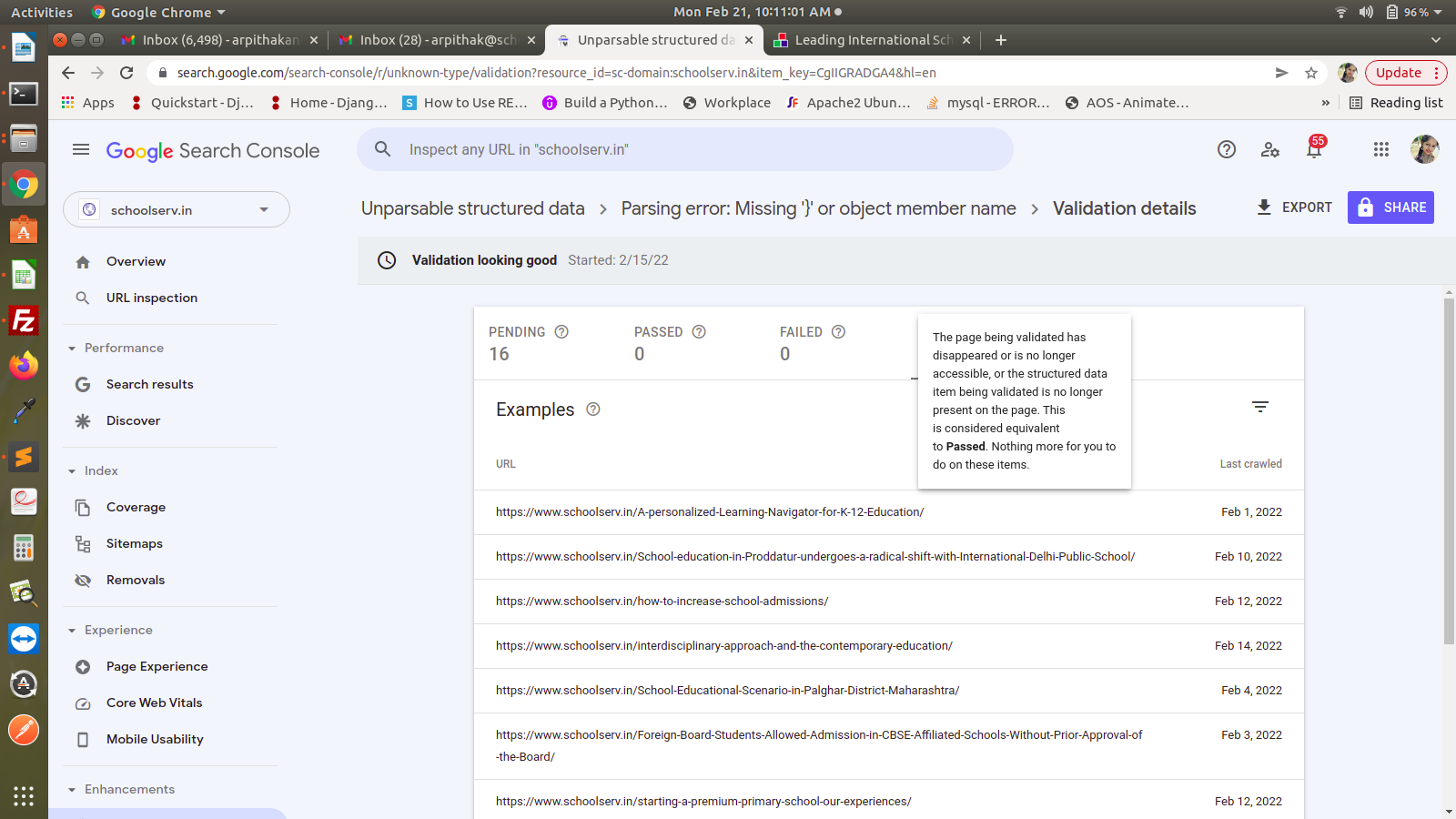Click the FAILED help icon
The image size is (1456, 819).
click(839, 332)
